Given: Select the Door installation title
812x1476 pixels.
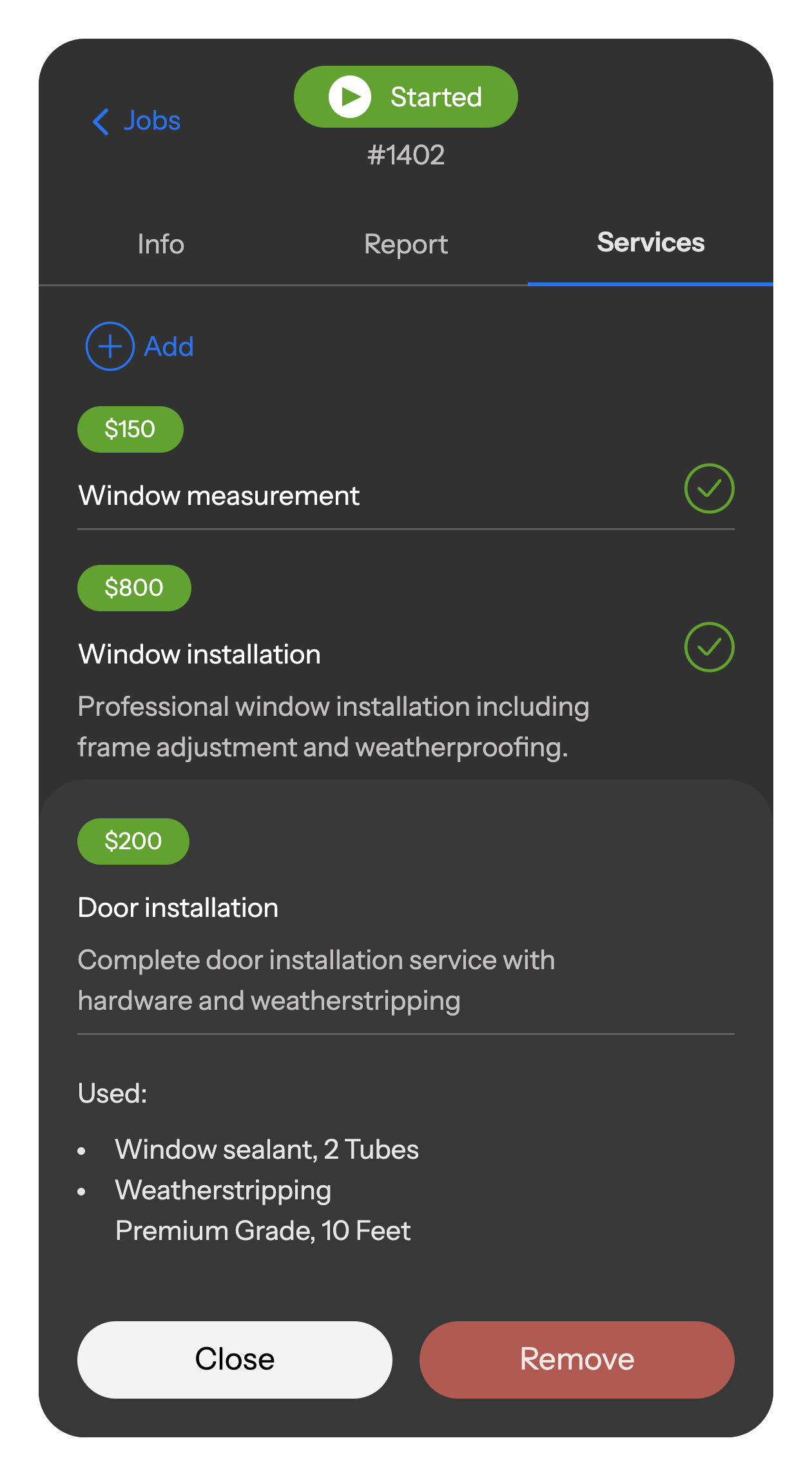Looking at the screenshot, I should click(x=179, y=908).
